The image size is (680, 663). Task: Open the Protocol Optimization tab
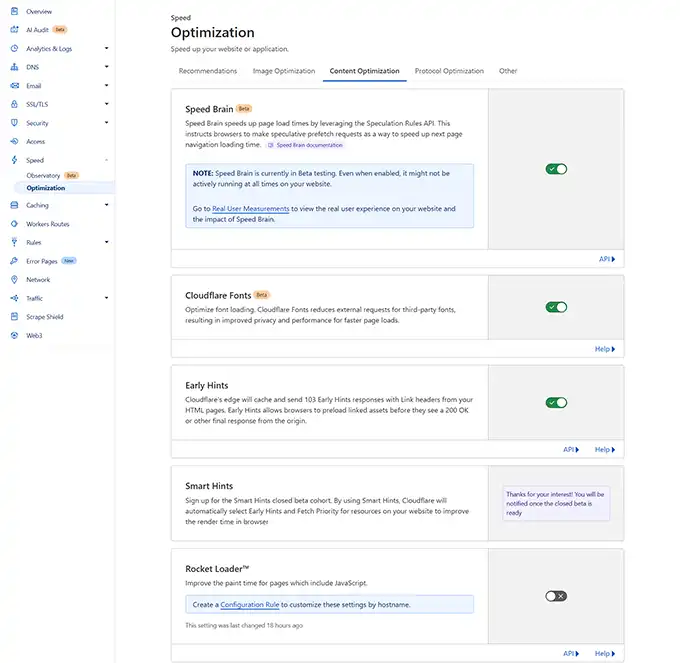coord(449,71)
